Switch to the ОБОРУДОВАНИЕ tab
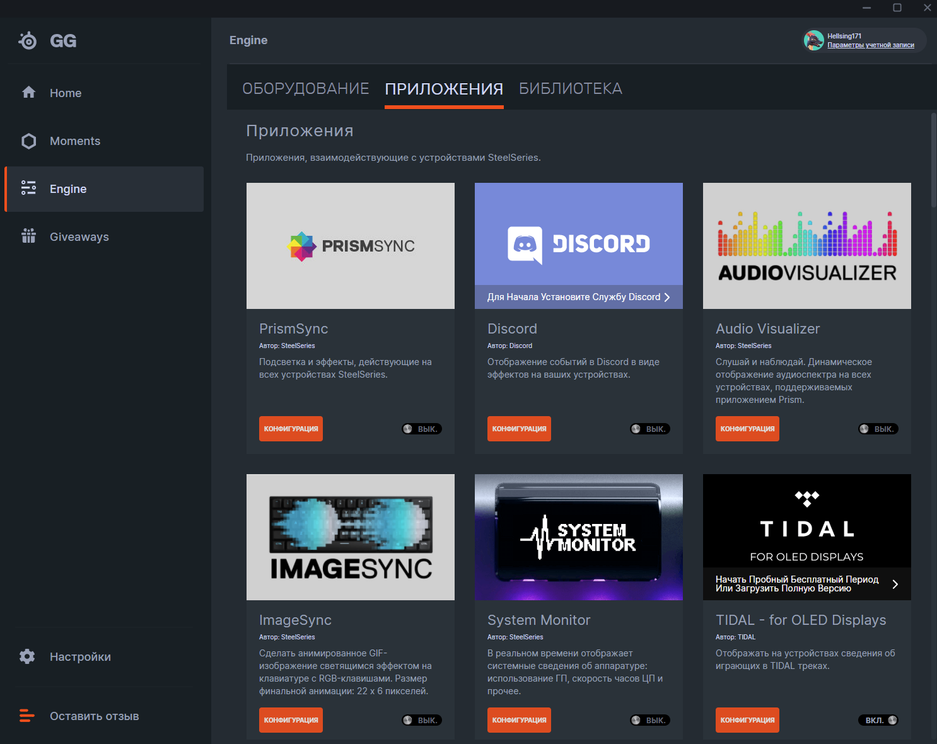This screenshot has height=744, width=937. [305, 88]
